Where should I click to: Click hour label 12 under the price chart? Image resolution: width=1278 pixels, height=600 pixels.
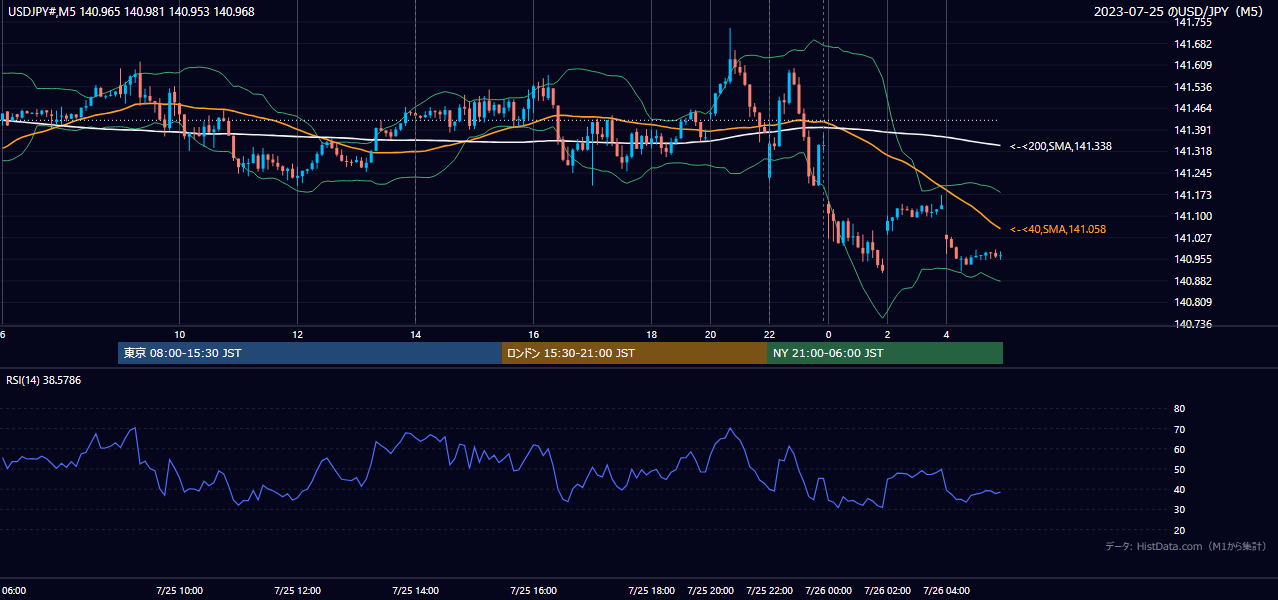pyautogui.click(x=298, y=334)
